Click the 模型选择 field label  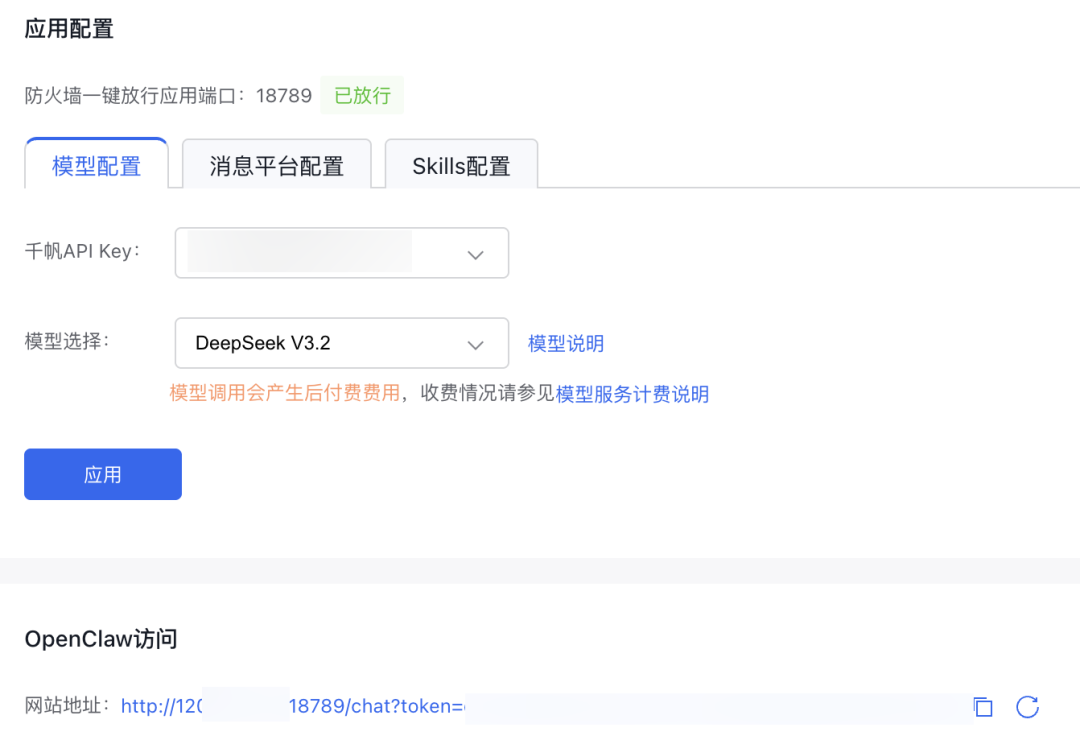tap(67, 341)
